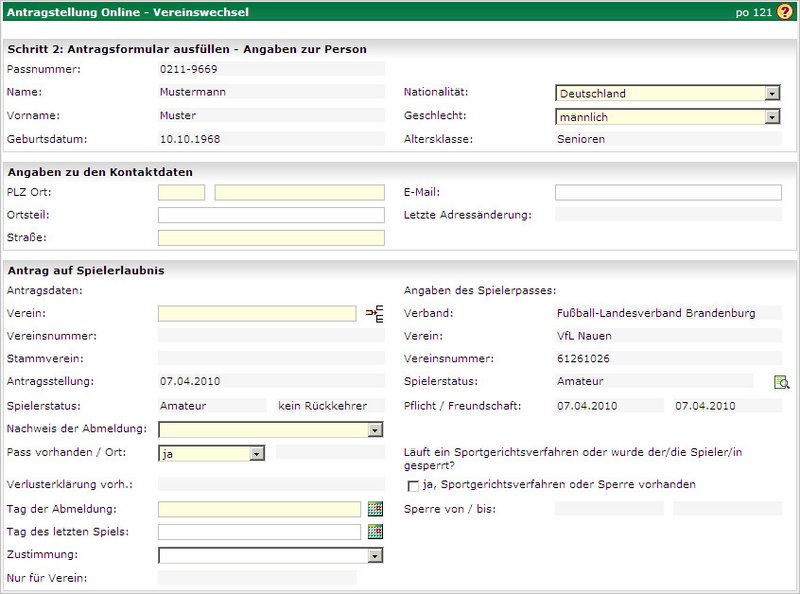Open calendar for Tag der Abmeldung
Screen dimensions: 800x594
point(375,509)
